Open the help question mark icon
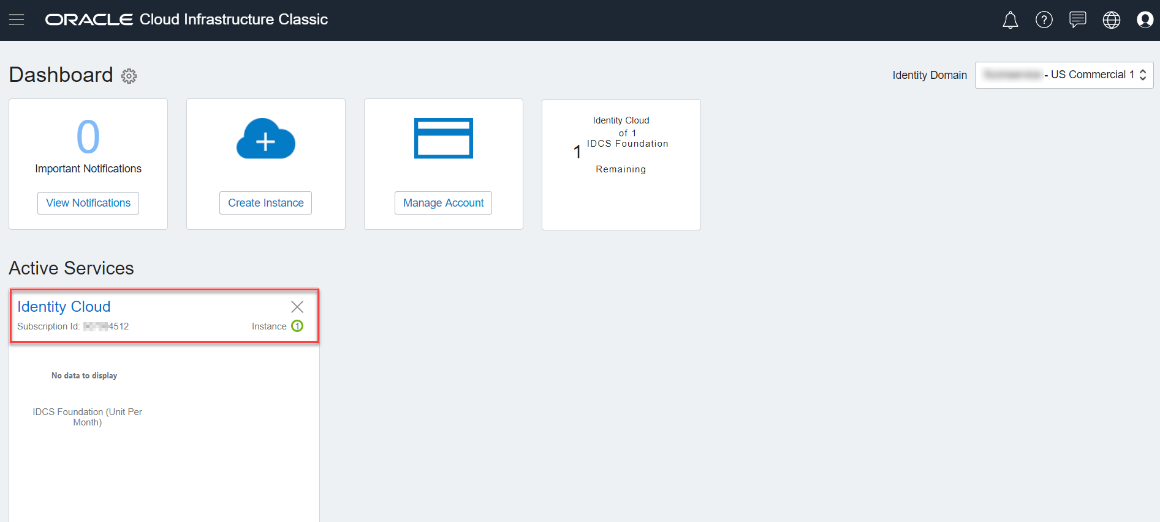The height and width of the screenshot is (522, 1160). [x=1044, y=20]
